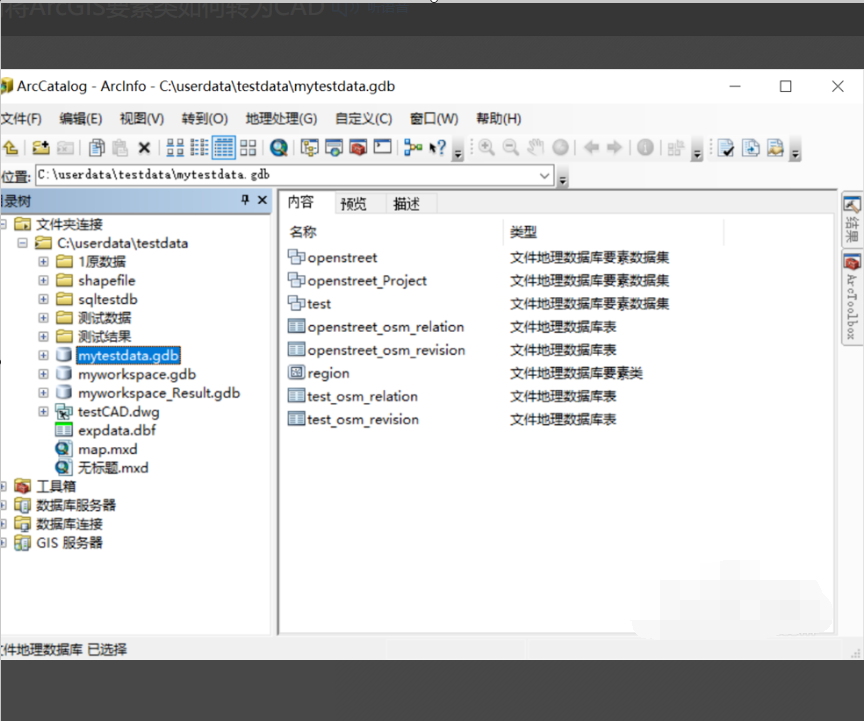Open the 帮助(H) menu
Image resolution: width=864 pixels, height=721 pixels.
499,119
